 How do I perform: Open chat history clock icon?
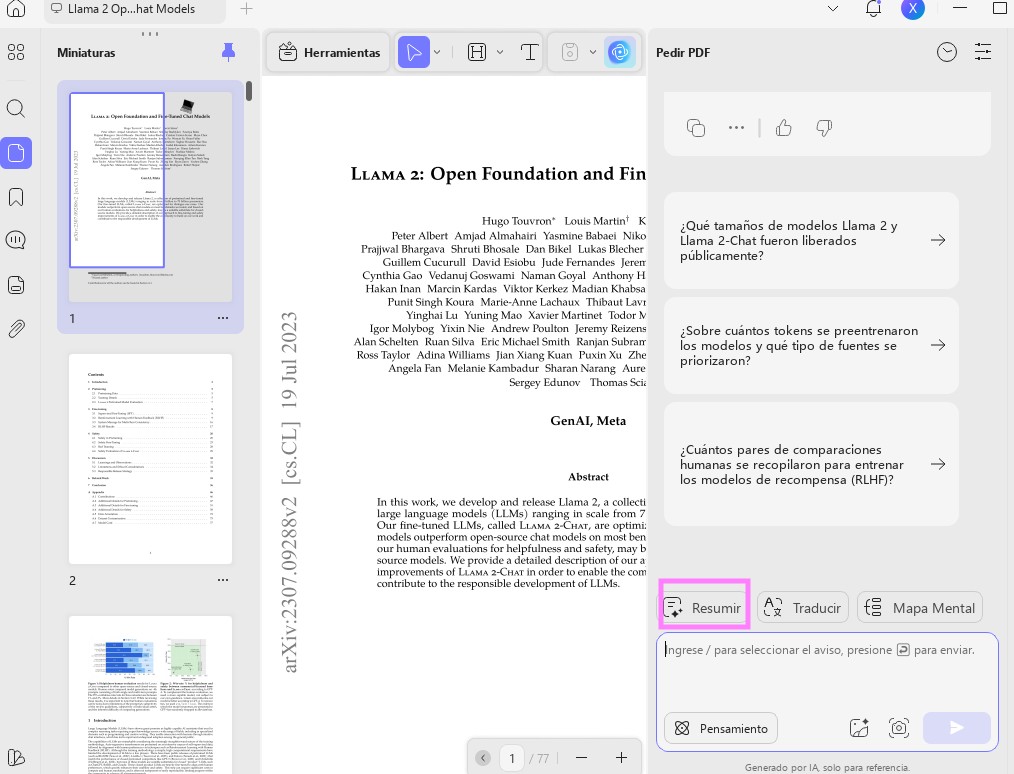pyautogui.click(x=947, y=52)
